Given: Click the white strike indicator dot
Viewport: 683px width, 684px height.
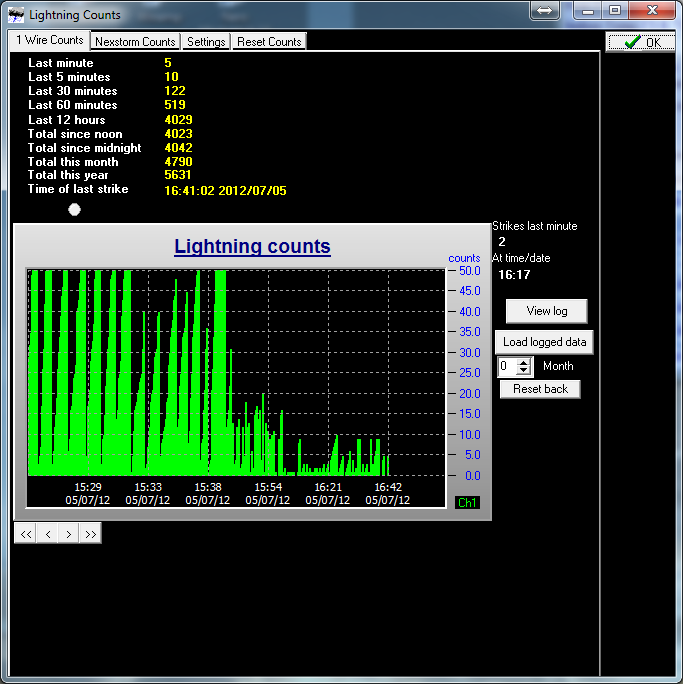Looking at the screenshot, I should click(74, 209).
